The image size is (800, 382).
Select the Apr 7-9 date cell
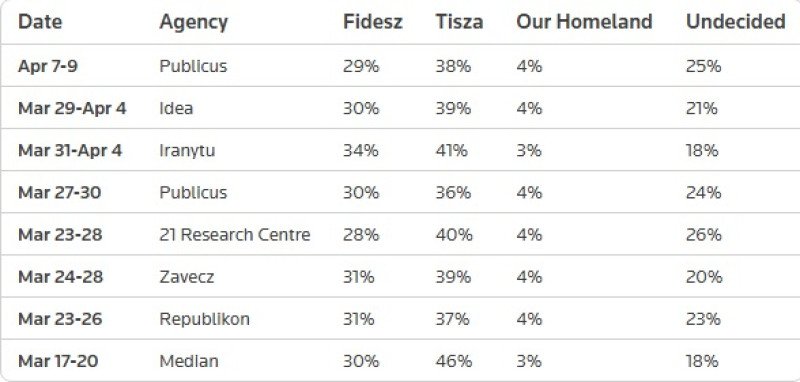48,66
